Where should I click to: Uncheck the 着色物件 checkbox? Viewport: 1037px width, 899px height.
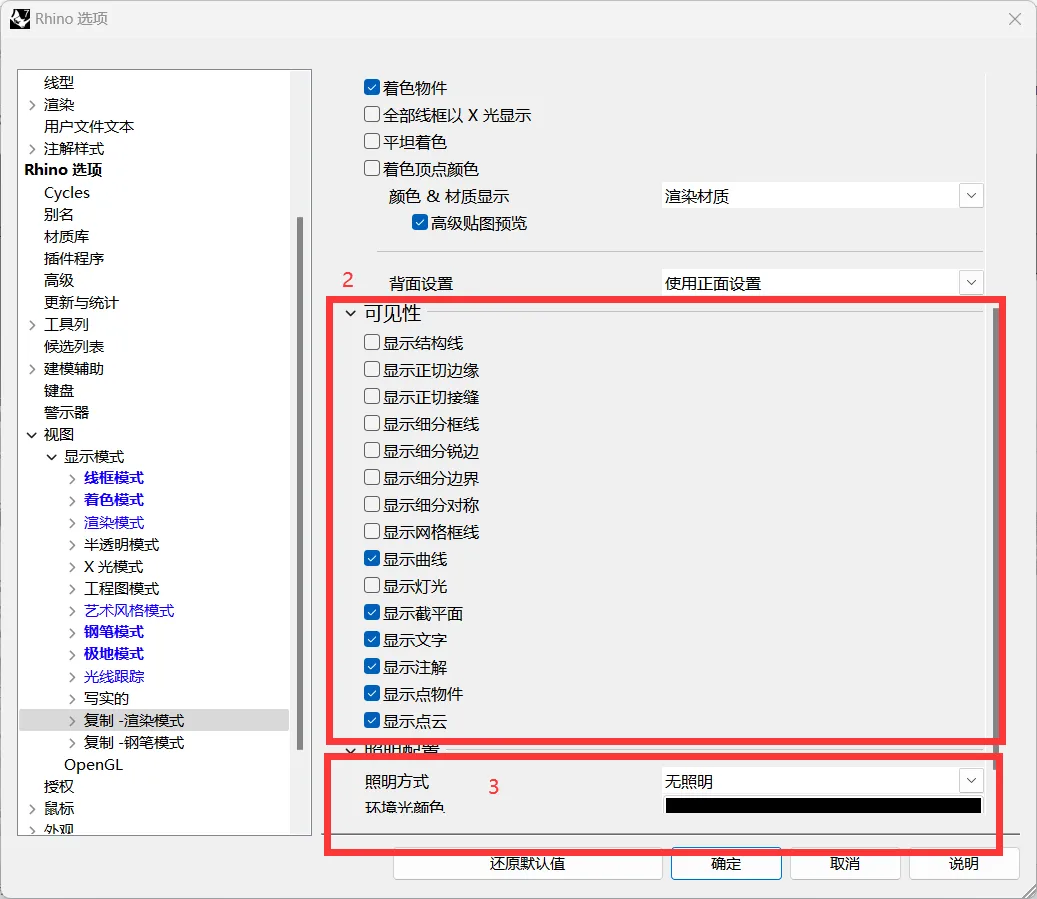(372, 87)
